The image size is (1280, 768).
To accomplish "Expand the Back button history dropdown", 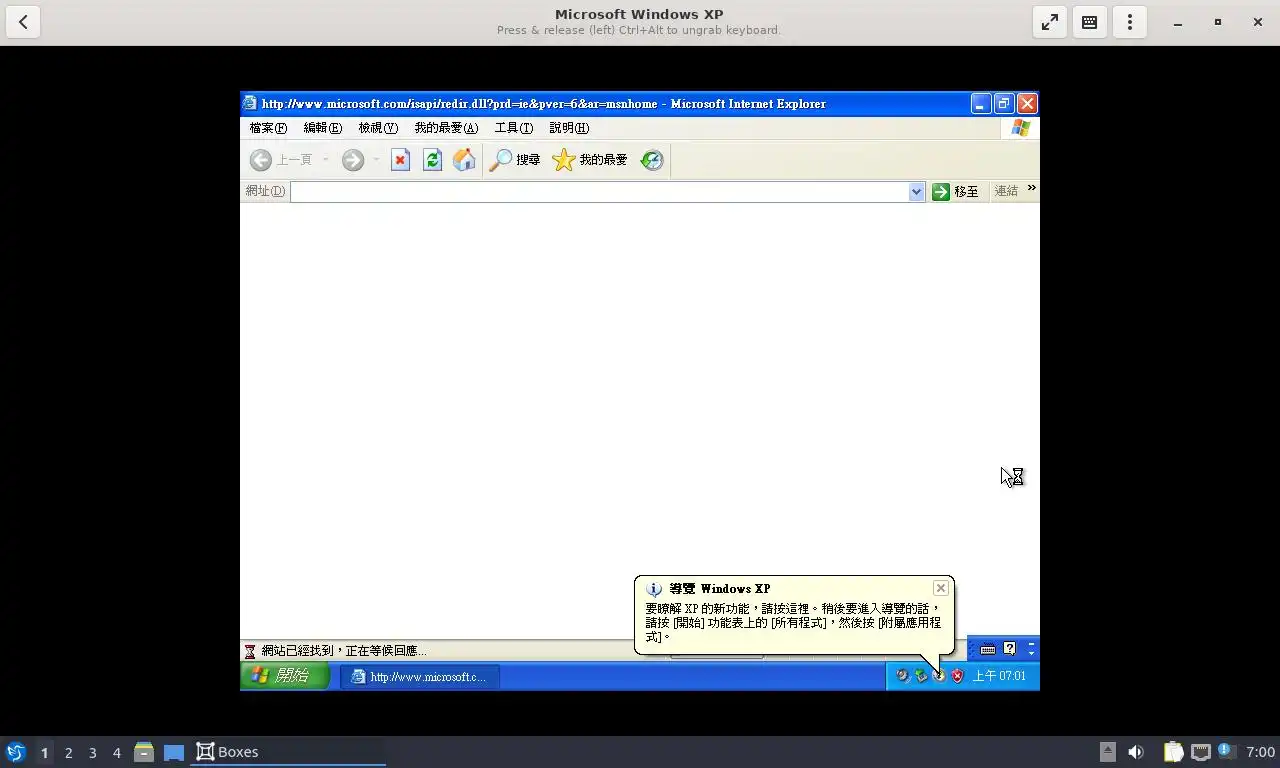I will point(325,160).
